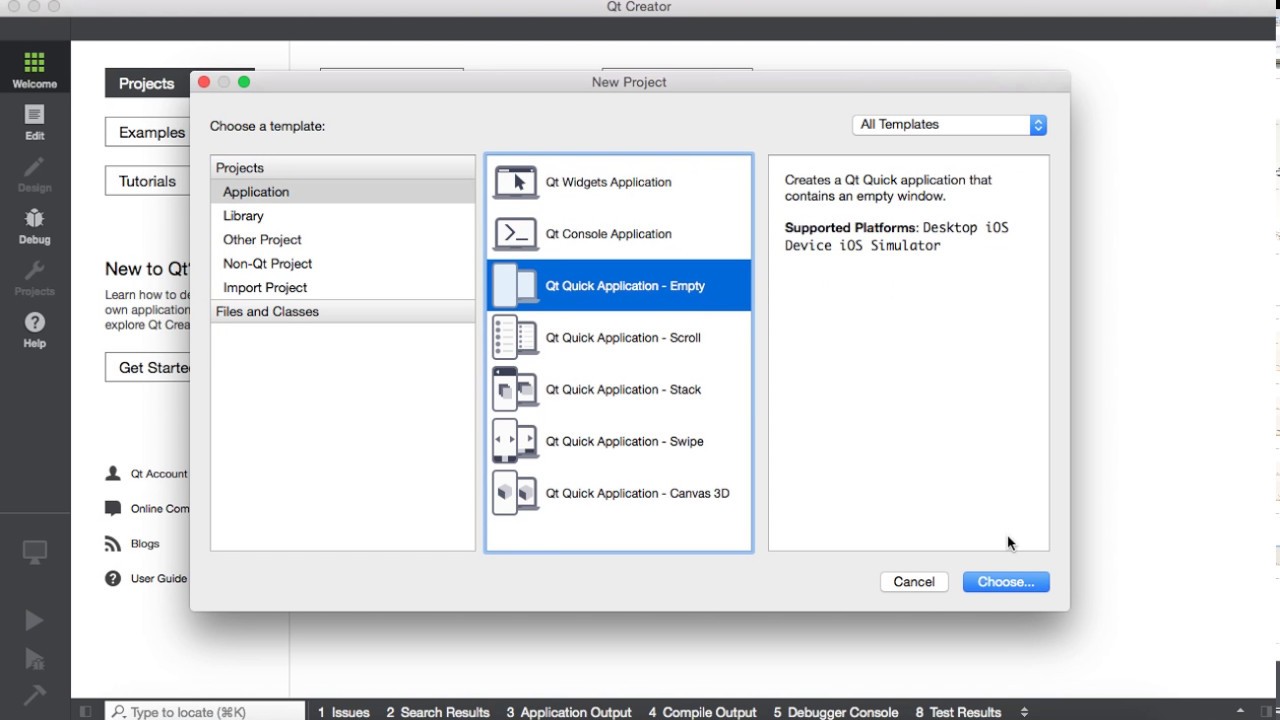Switch to Debug mode in the sidebar

[35, 226]
